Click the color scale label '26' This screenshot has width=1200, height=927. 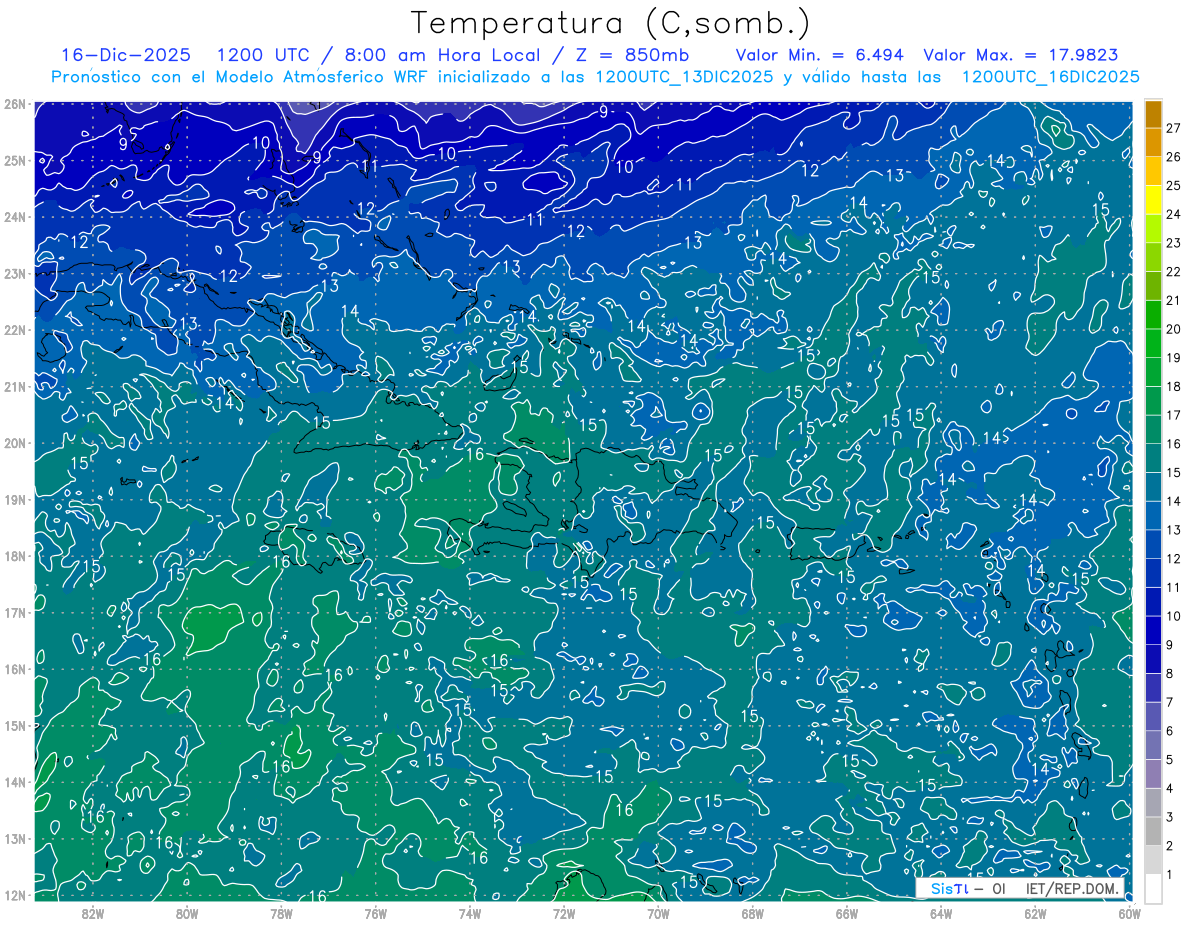click(1173, 157)
